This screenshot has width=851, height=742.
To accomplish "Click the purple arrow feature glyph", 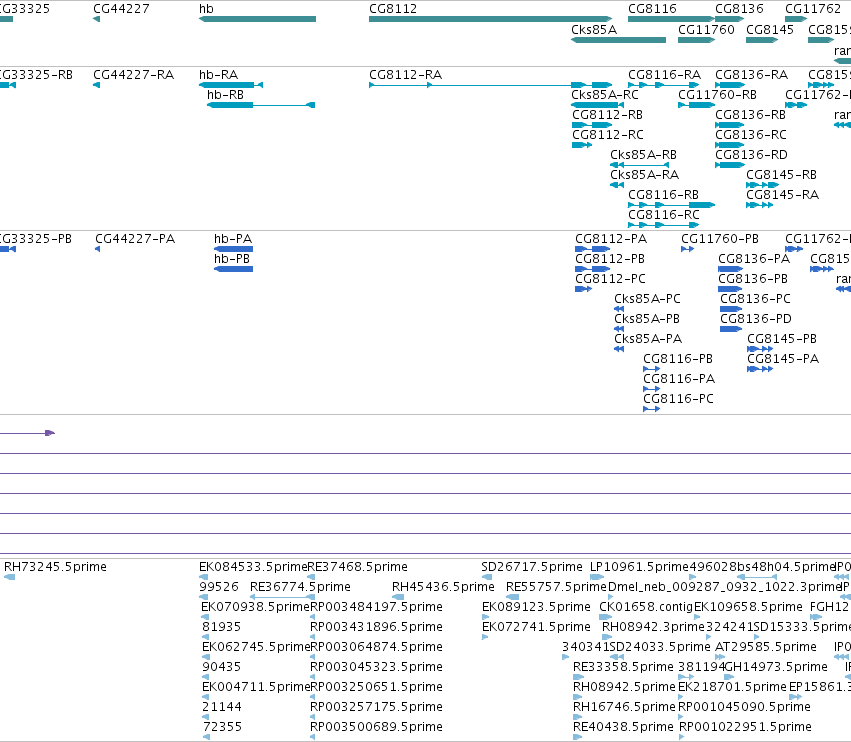I will pyautogui.click(x=27, y=433).
